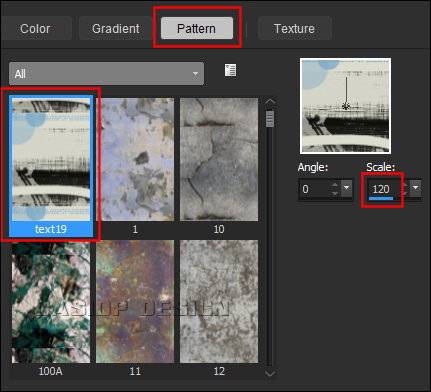Select the Pattern tab
Viewport: 431px width, 392px height.
pos(197,29)
